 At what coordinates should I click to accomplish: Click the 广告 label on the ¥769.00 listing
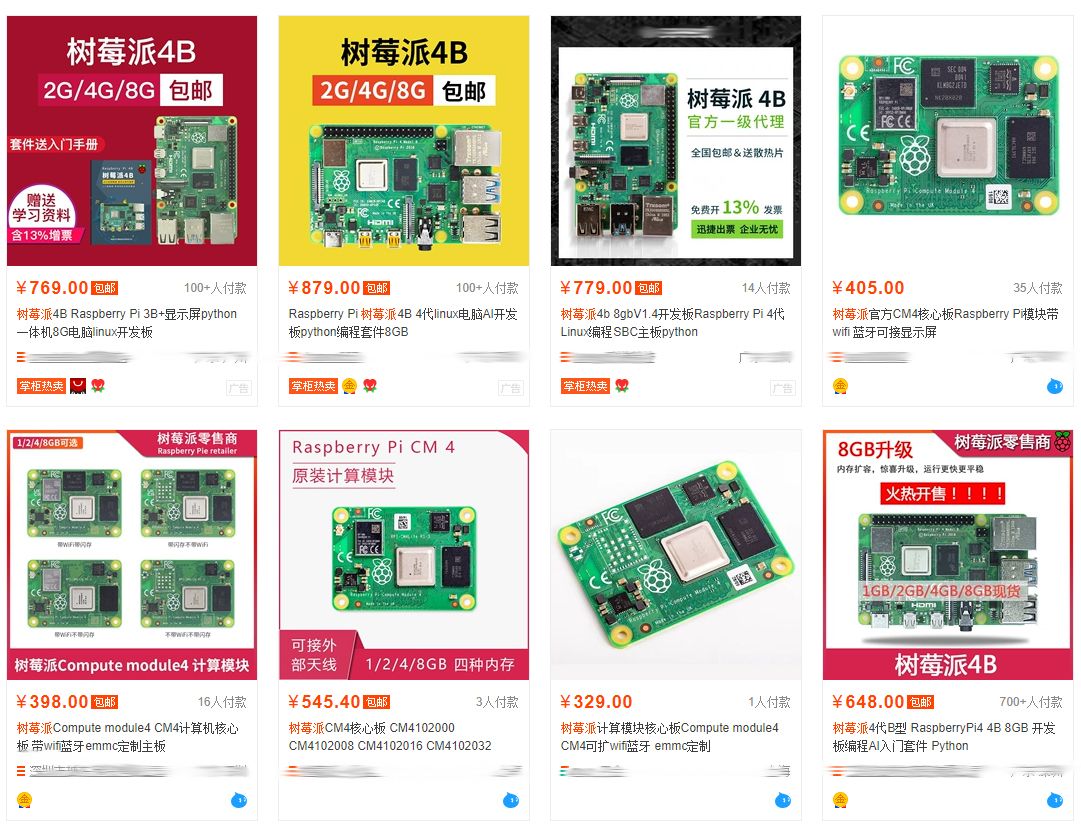[x=239, y=388]
